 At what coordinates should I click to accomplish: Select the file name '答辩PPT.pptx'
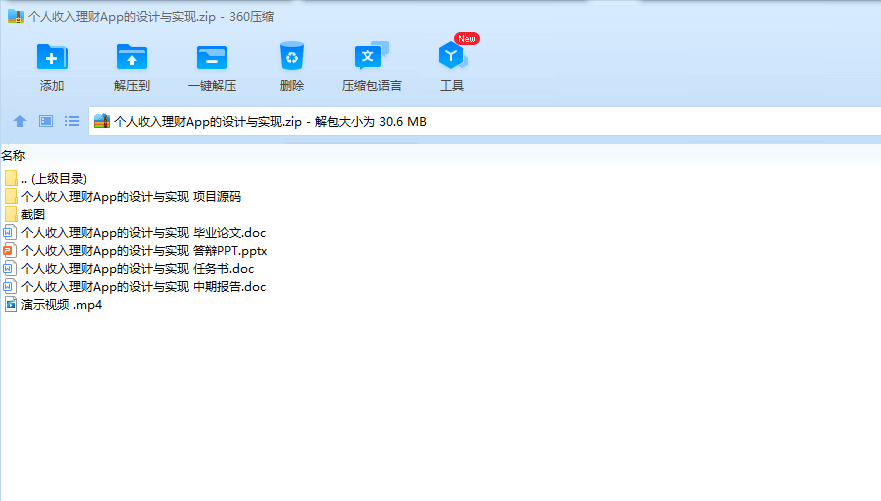click(144, 250)
